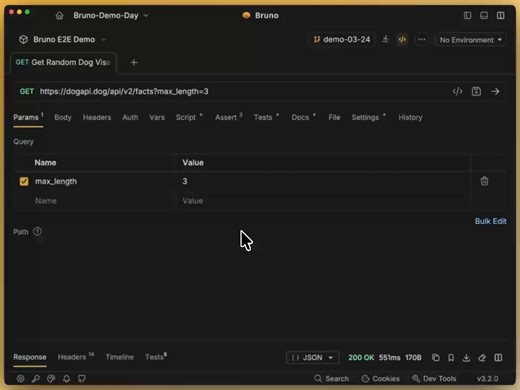The width and height of the screenshot is (520, 390).
Task: Edit the value 3 cell for max_length
Action: 323,181
